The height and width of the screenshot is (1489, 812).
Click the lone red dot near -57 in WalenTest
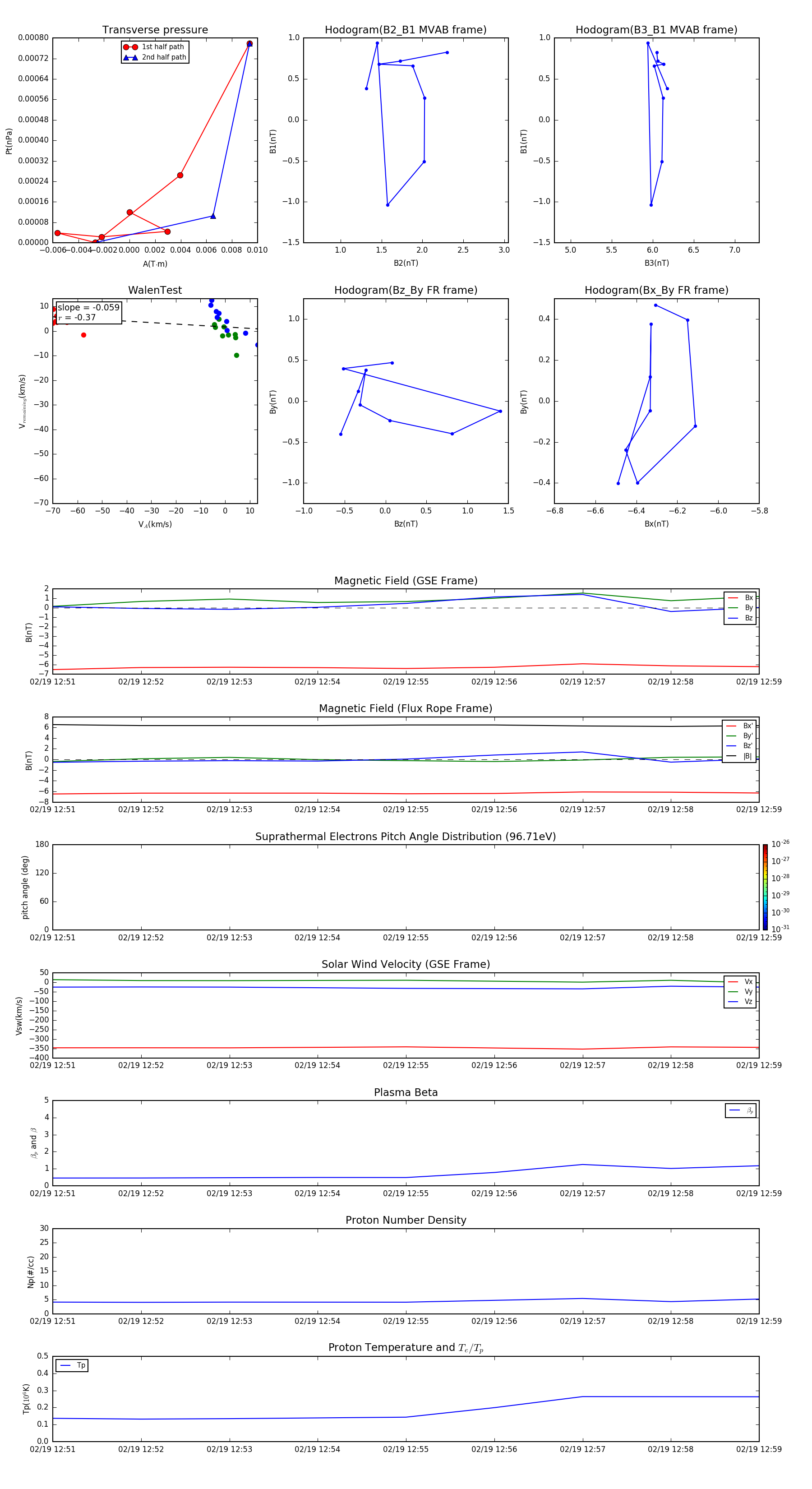click(x=84, y=335)
